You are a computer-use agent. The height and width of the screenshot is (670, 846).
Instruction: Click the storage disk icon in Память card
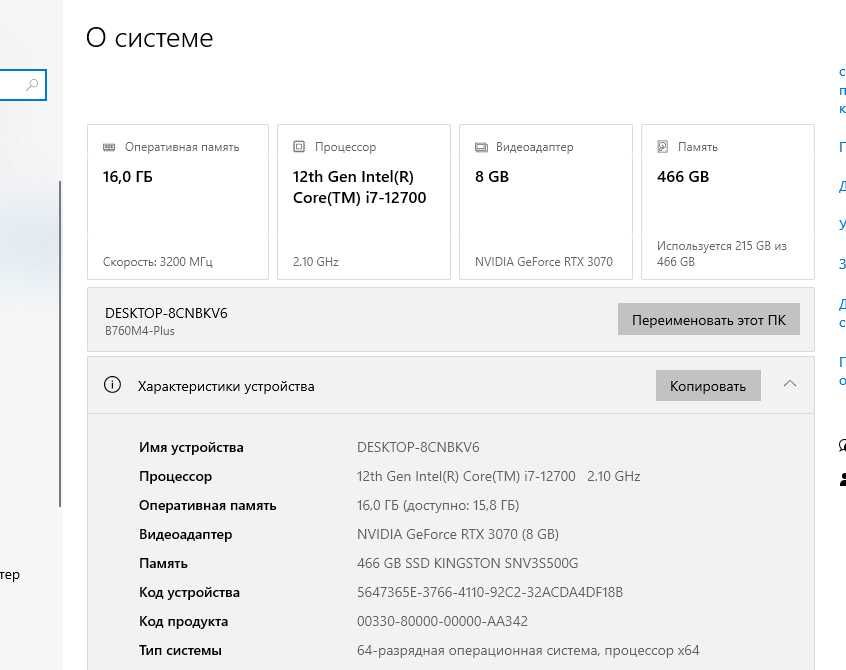(x=663, y=147)
